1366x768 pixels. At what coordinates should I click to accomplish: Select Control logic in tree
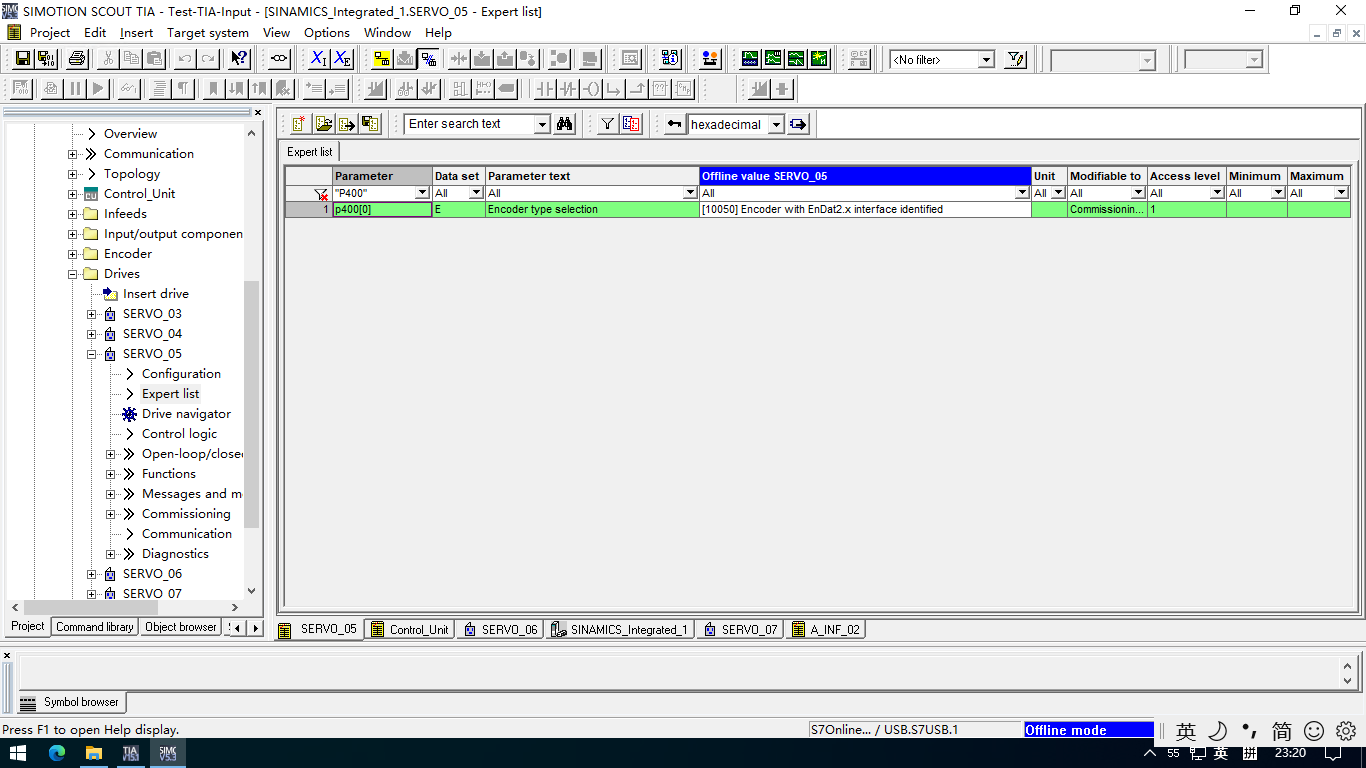179,434
